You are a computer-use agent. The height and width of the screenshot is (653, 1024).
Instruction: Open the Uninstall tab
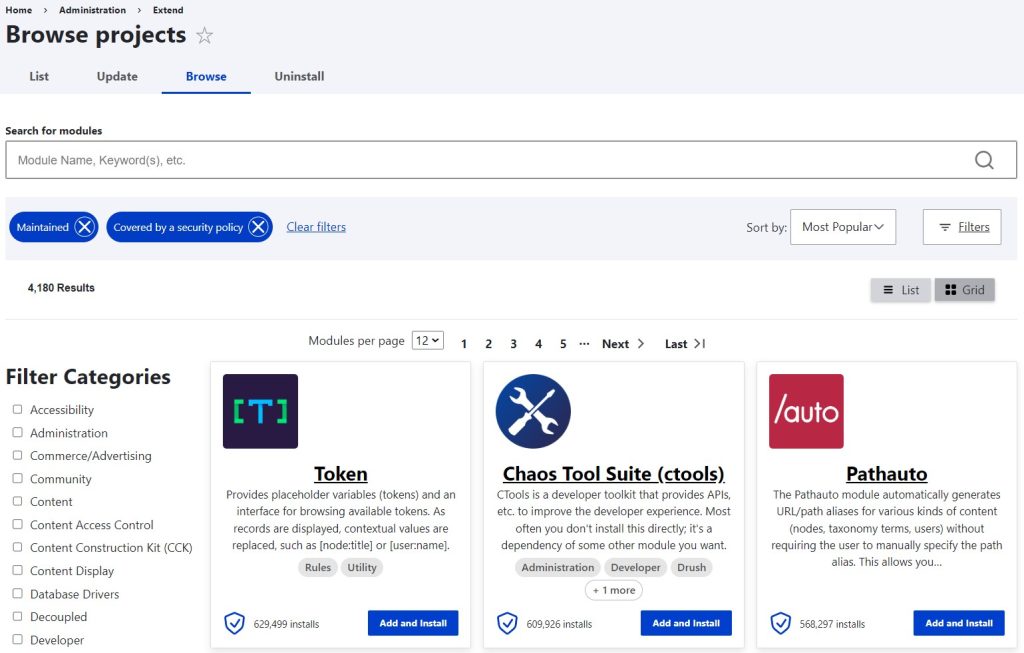coord(299,76)
